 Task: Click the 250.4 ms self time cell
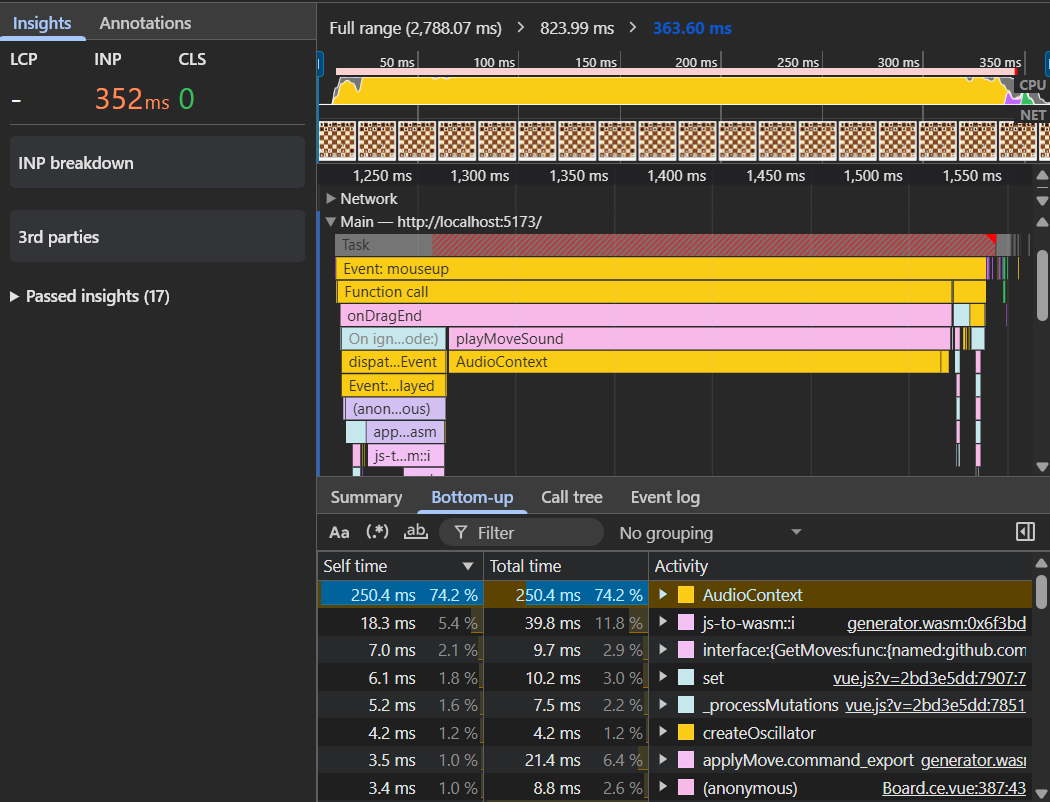(x=400, y=594)
